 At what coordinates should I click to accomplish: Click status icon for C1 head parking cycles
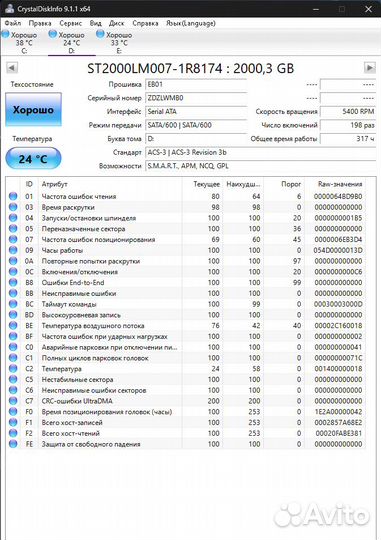click(13, 358)
